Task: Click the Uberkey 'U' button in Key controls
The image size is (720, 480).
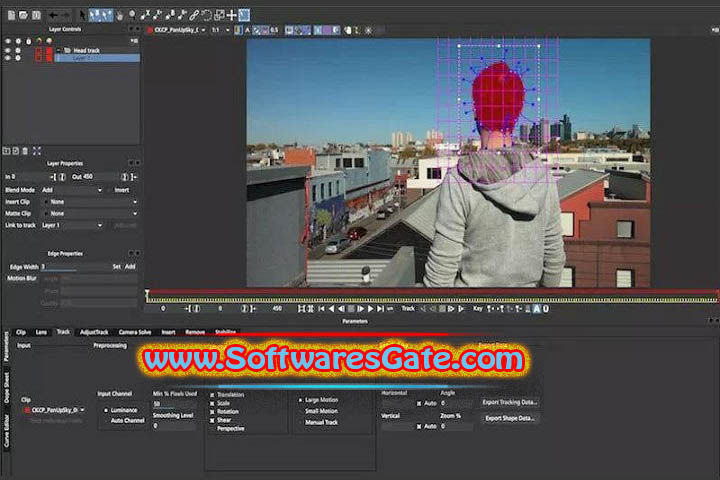Action: (546, 309)
